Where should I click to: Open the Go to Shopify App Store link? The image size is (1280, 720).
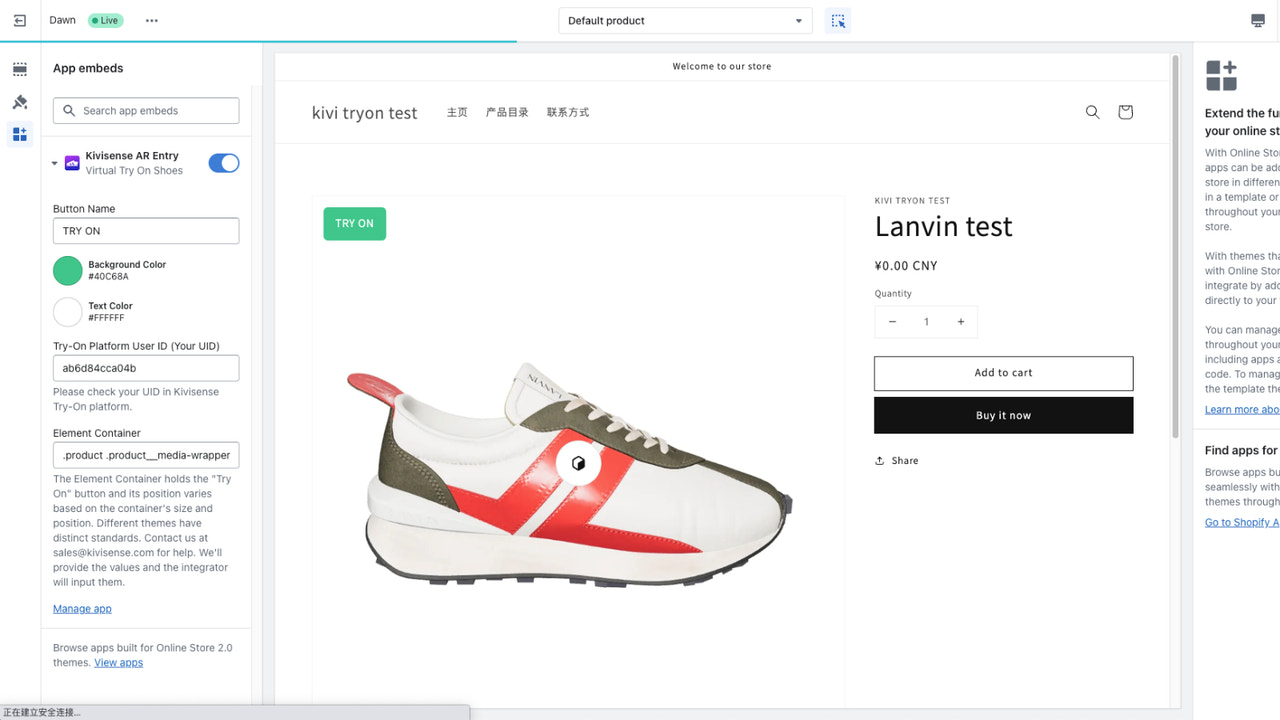pyautogui.click(x=1241, y=523)
